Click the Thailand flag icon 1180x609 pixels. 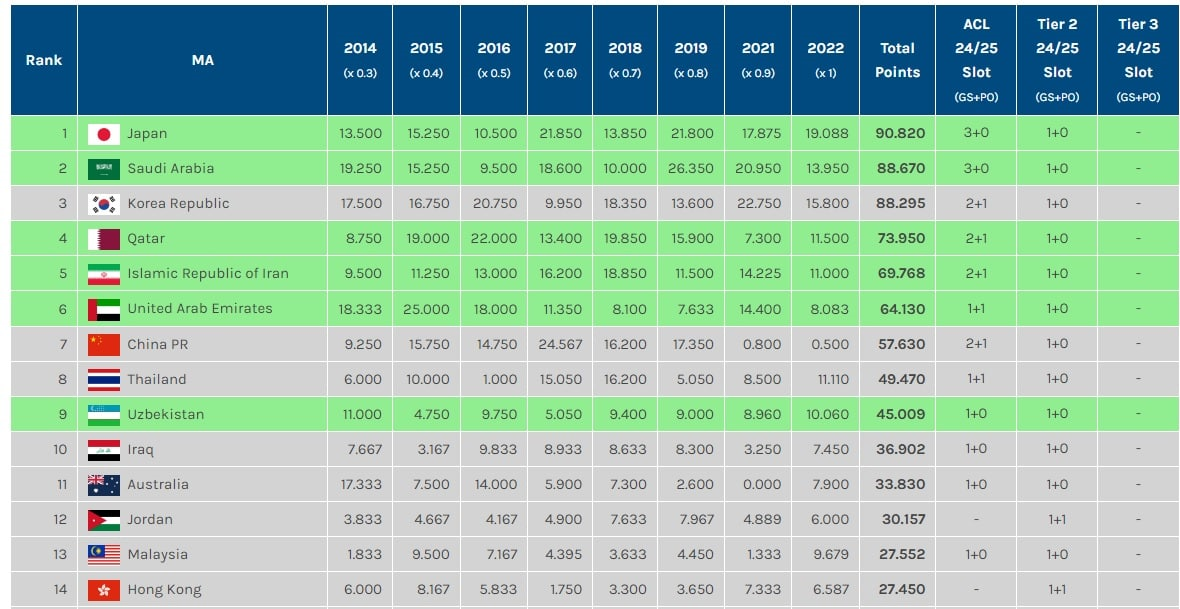tap(104, 379)
